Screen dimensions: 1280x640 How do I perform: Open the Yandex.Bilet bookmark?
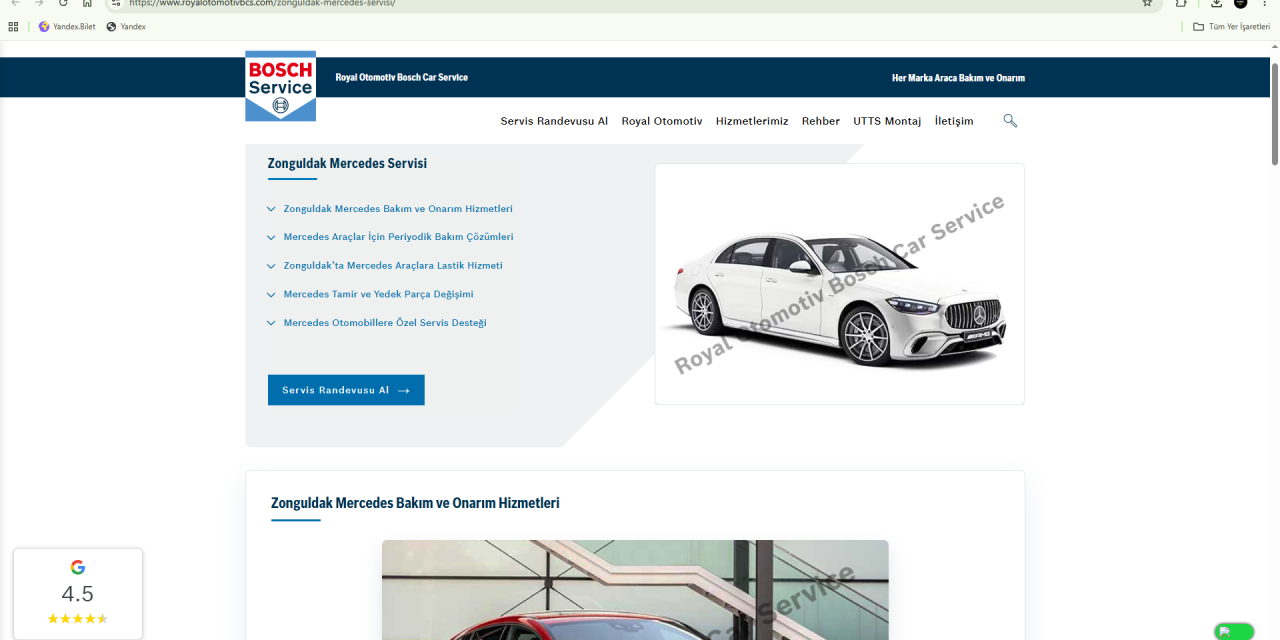point(67,27)
